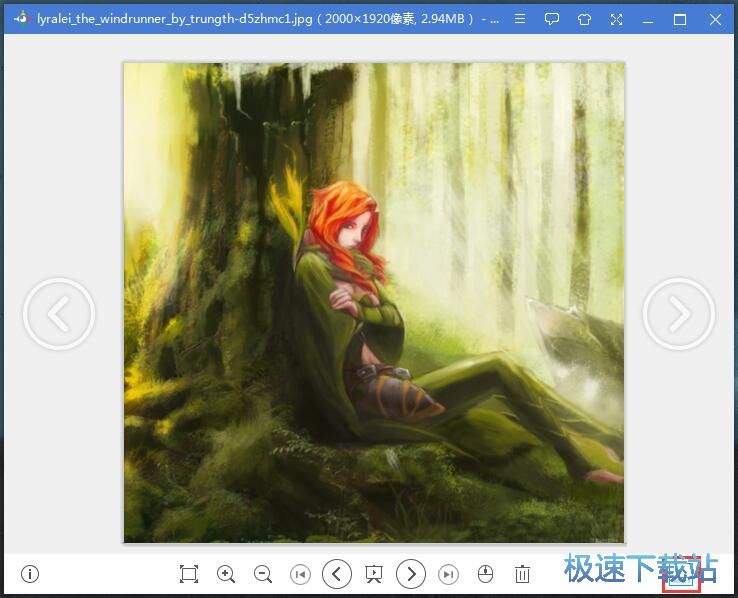Click the app logo in title bar
The width and height of the screenshot is (738, 598).
(21, 19)
